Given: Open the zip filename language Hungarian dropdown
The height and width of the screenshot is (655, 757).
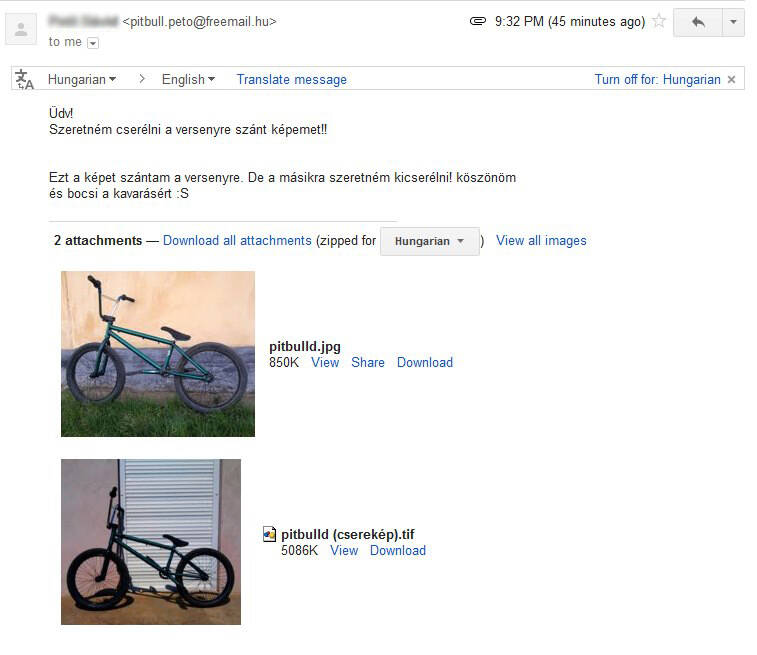Looking at the screenshot, I should (430, 241).
